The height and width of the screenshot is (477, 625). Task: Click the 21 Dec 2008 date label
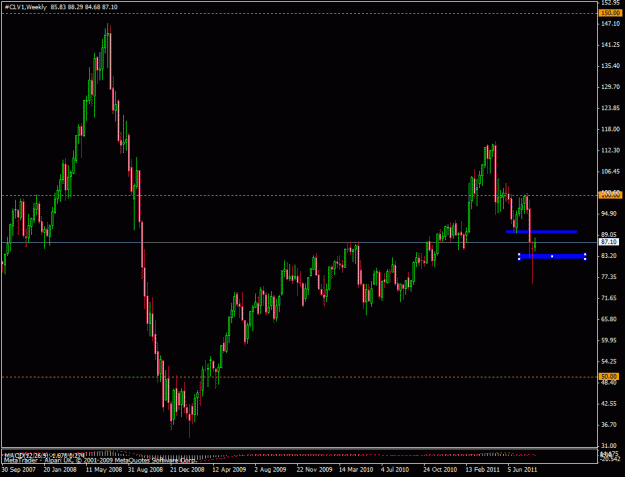[x=187, y=469]
